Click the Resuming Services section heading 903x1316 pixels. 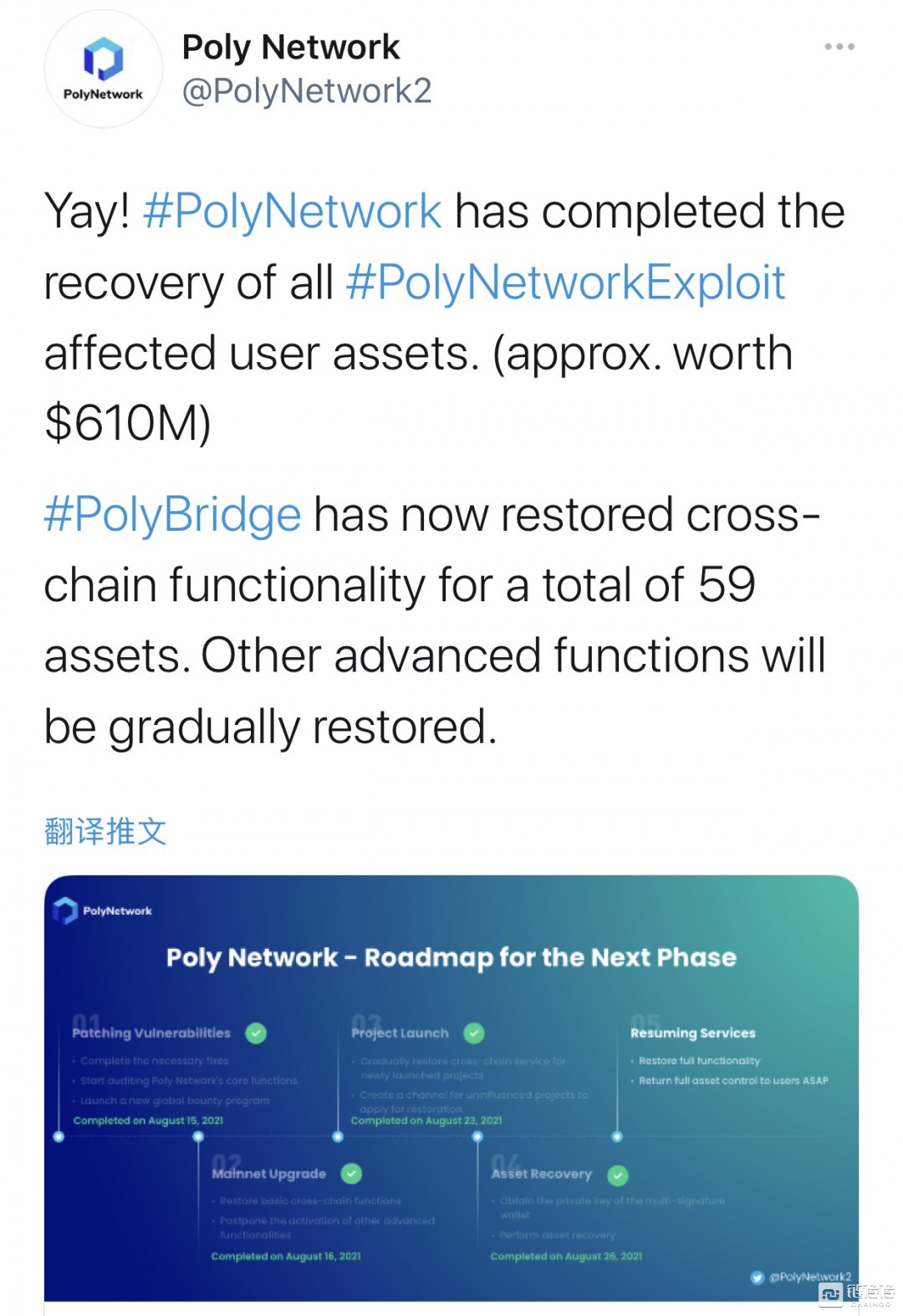pyautogui.click(x=695, y=1033)
